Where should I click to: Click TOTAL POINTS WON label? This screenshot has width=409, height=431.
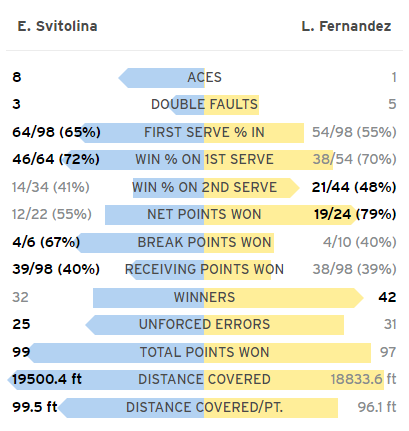click(204, 352)
